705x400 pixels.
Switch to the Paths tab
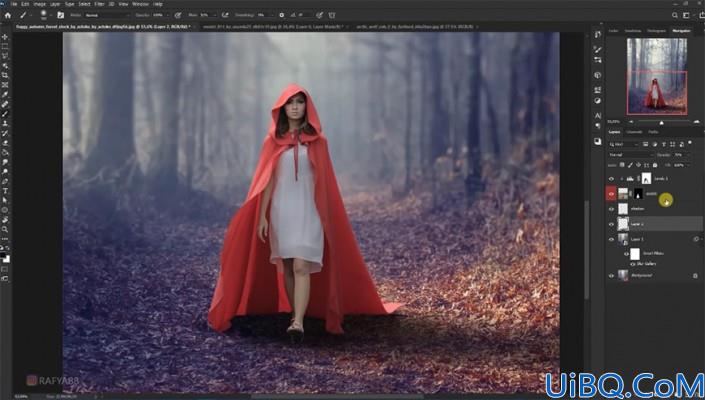(x=653, y=132)
